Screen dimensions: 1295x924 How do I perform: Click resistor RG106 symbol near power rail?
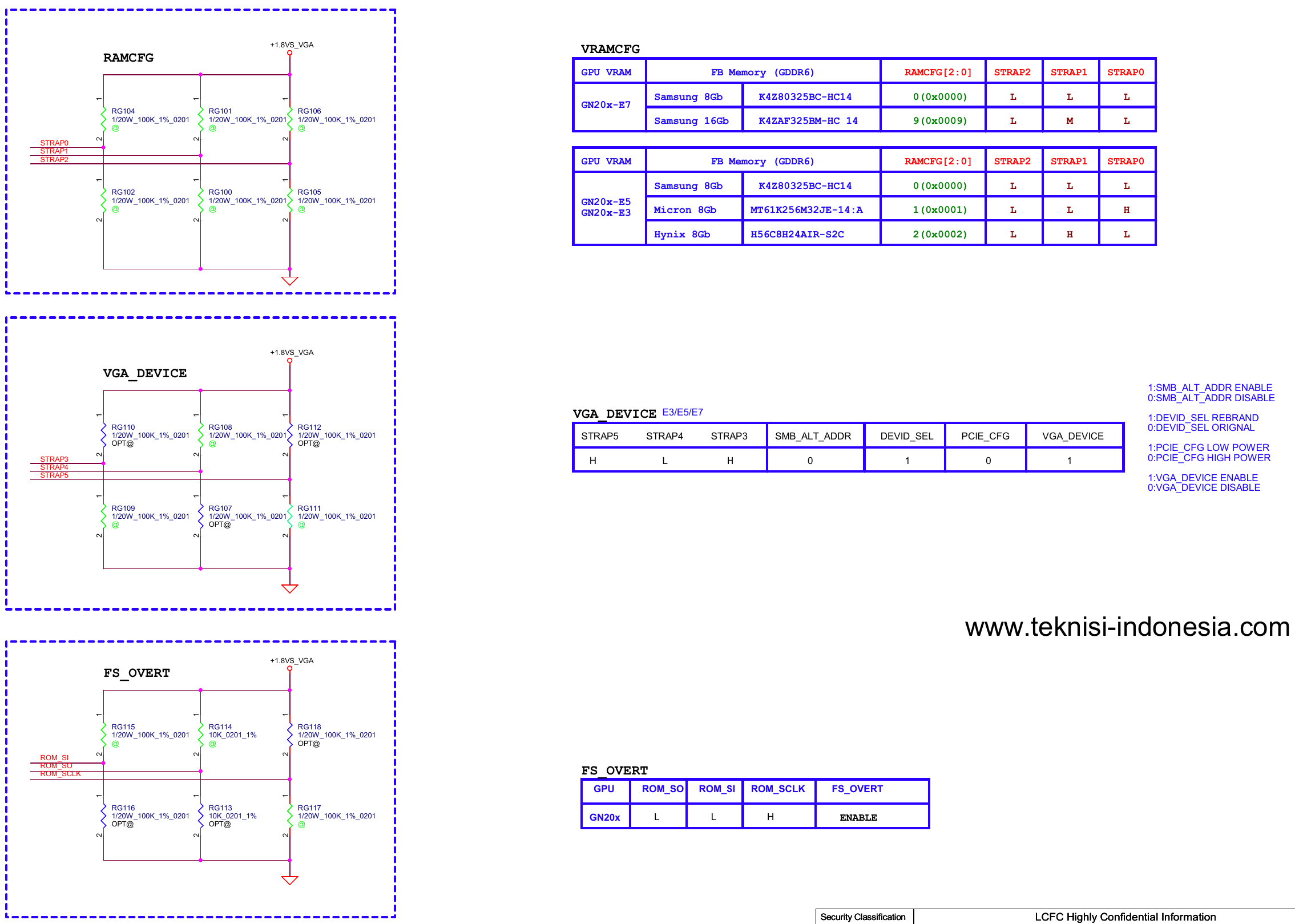pyautogui.click(x=290, y=119)
